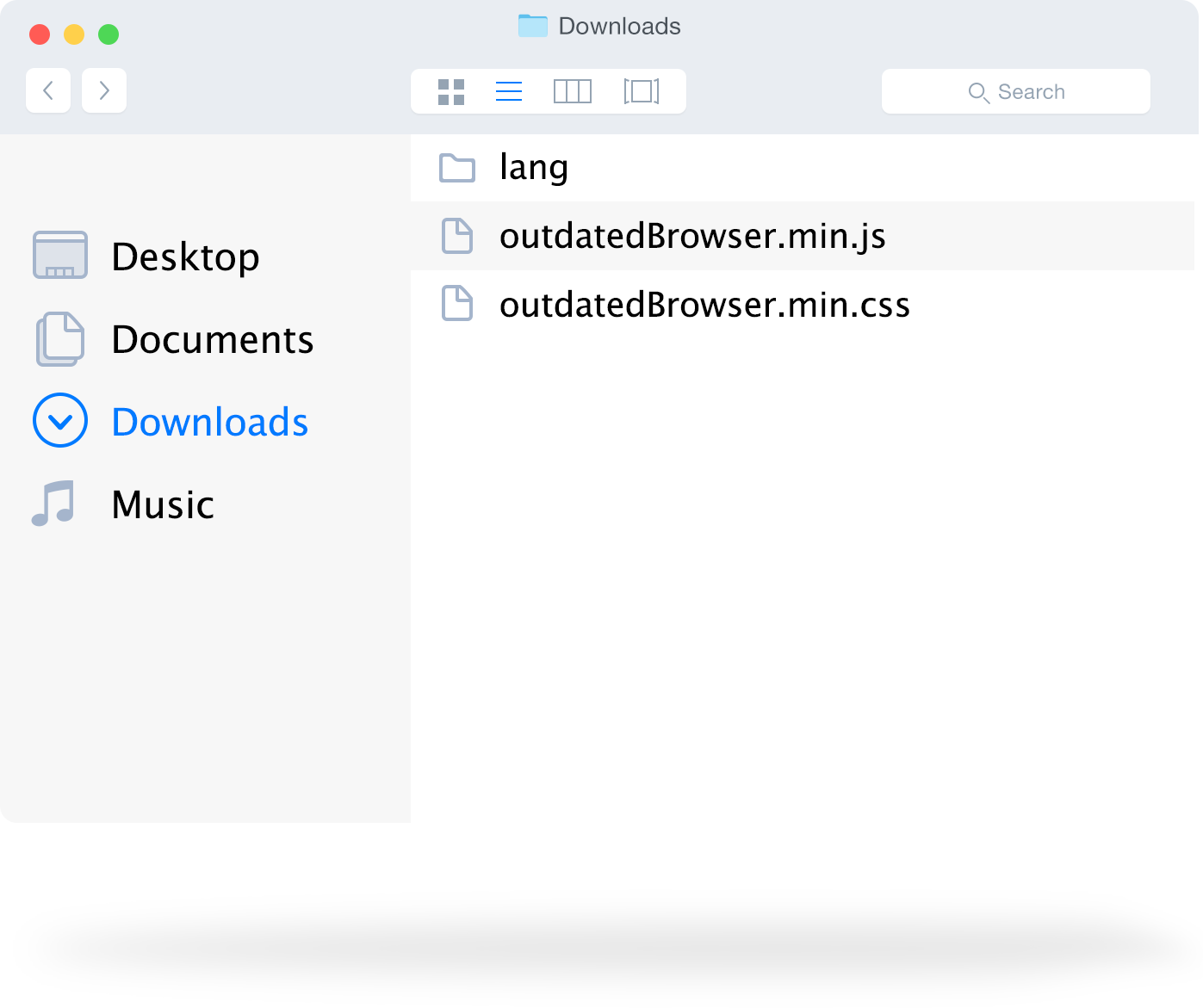
Task: Click the Documents sidebar icon
Action: [60, 338]
